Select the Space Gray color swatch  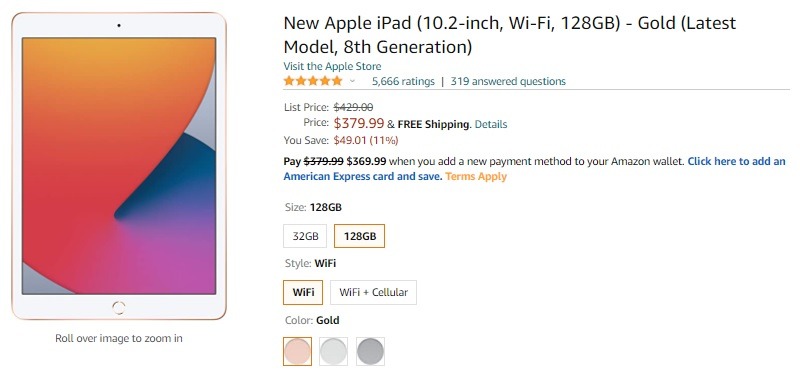[x=370, y=352]
